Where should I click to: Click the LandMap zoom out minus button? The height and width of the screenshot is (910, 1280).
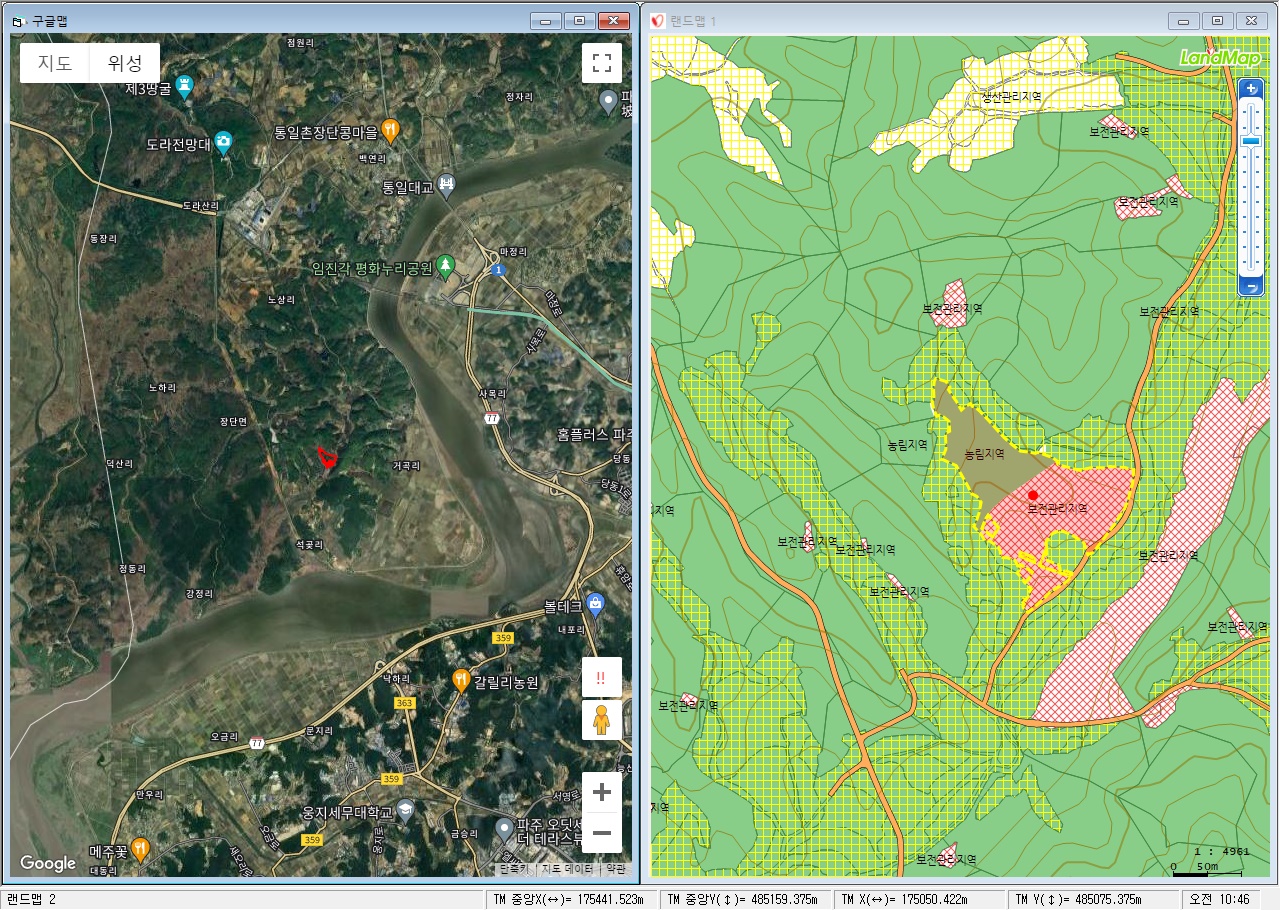tap(1251, 287)
